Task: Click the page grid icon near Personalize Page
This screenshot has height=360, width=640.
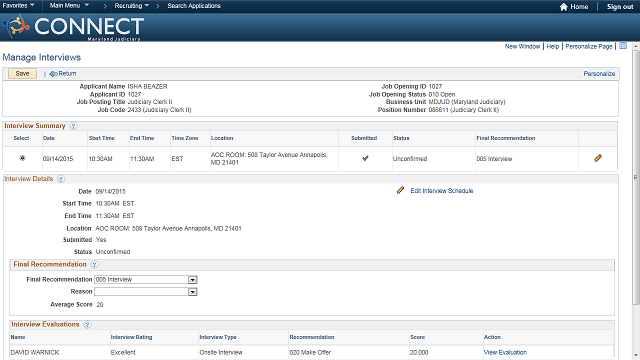Action: (x=623, y=46)
